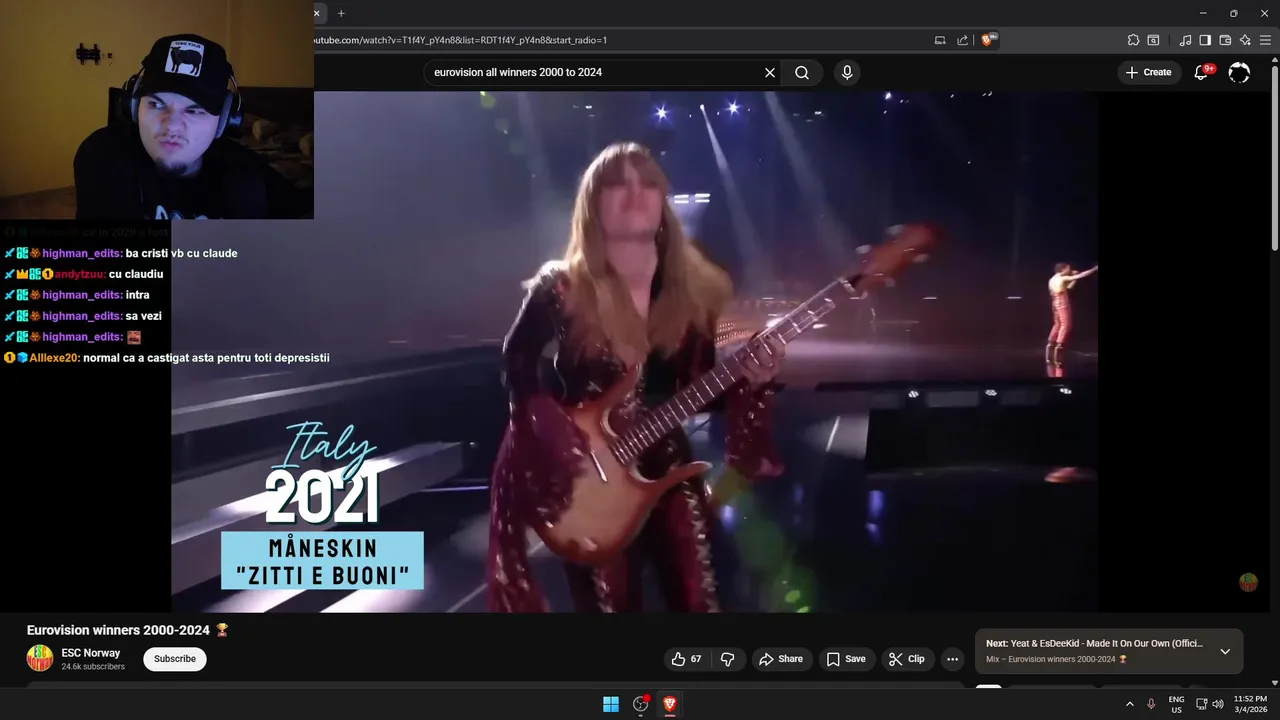Switch ENG US input language
The image size is (1280, 720).
[1177, 704]
